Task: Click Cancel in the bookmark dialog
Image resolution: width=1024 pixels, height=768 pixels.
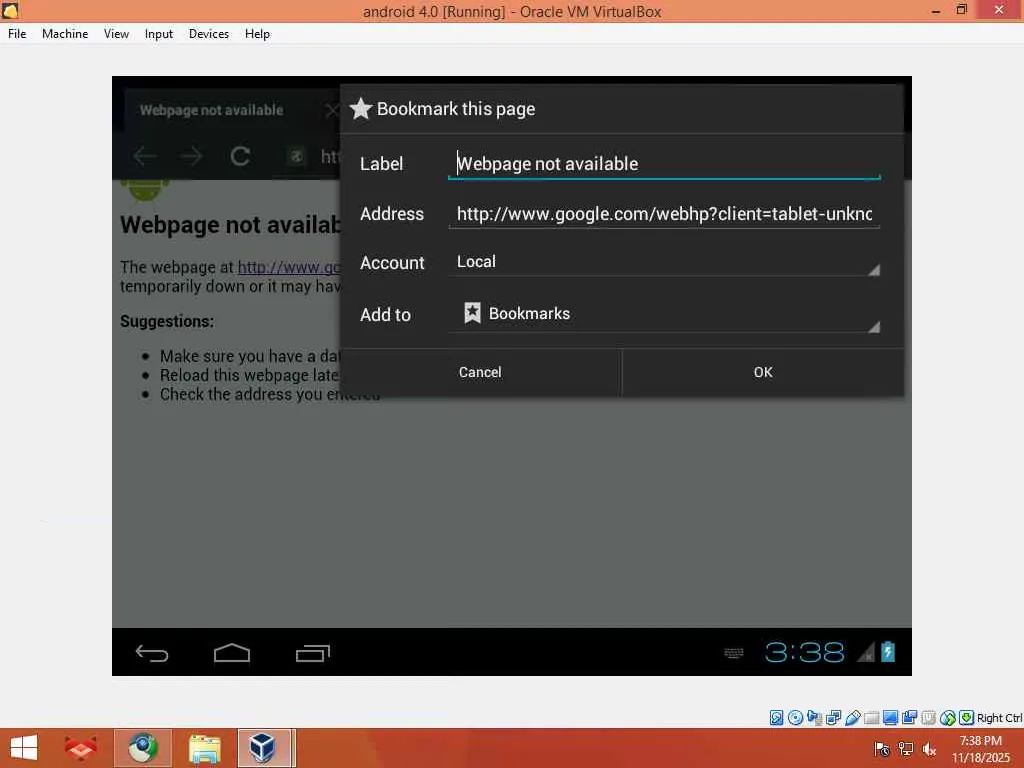Action: (481, 372)
